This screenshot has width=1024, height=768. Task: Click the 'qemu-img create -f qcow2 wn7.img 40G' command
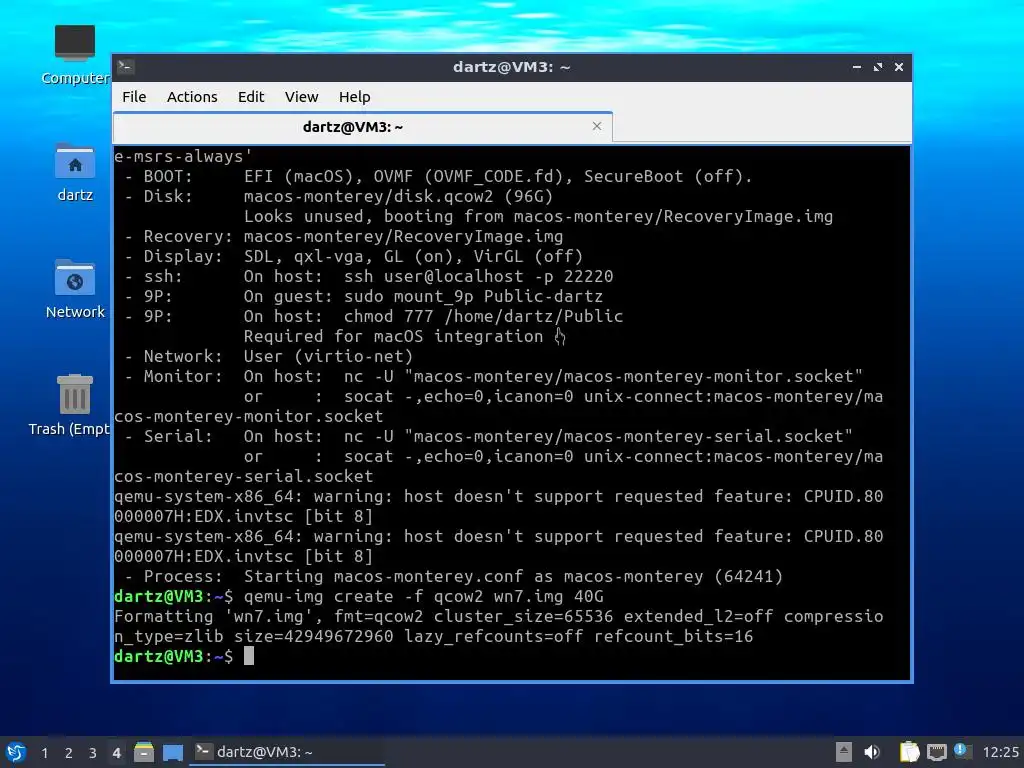pos(423,596)
